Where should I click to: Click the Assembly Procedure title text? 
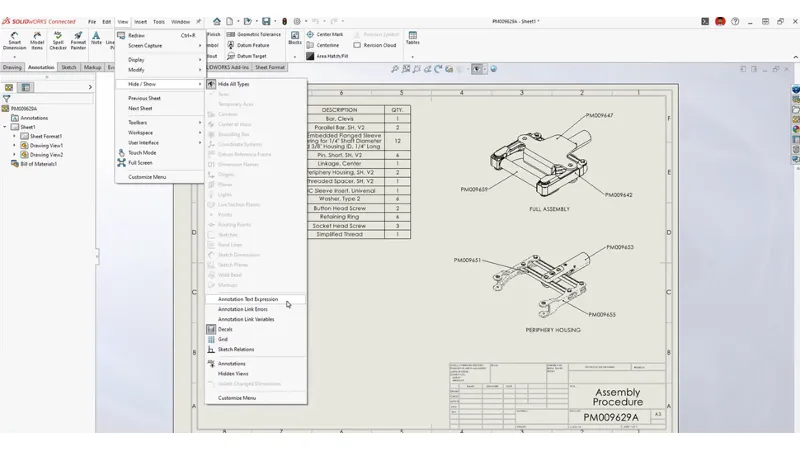point(617,397)
